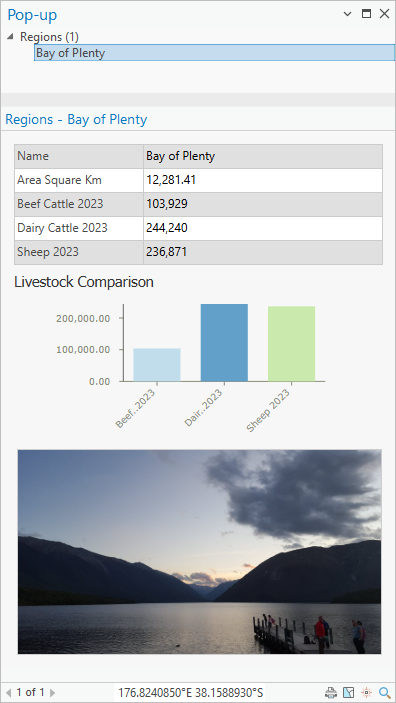Select the feature using the select icon

pos(348,692)
